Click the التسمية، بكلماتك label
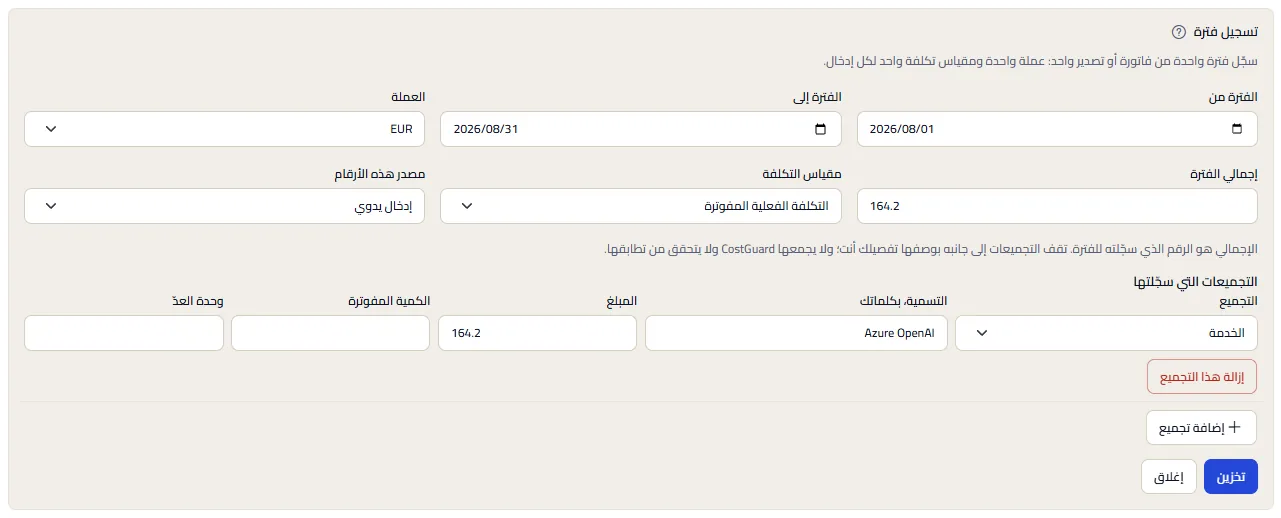The width and height of the screenshot is (1281, 518). click(x=901, y=301)
